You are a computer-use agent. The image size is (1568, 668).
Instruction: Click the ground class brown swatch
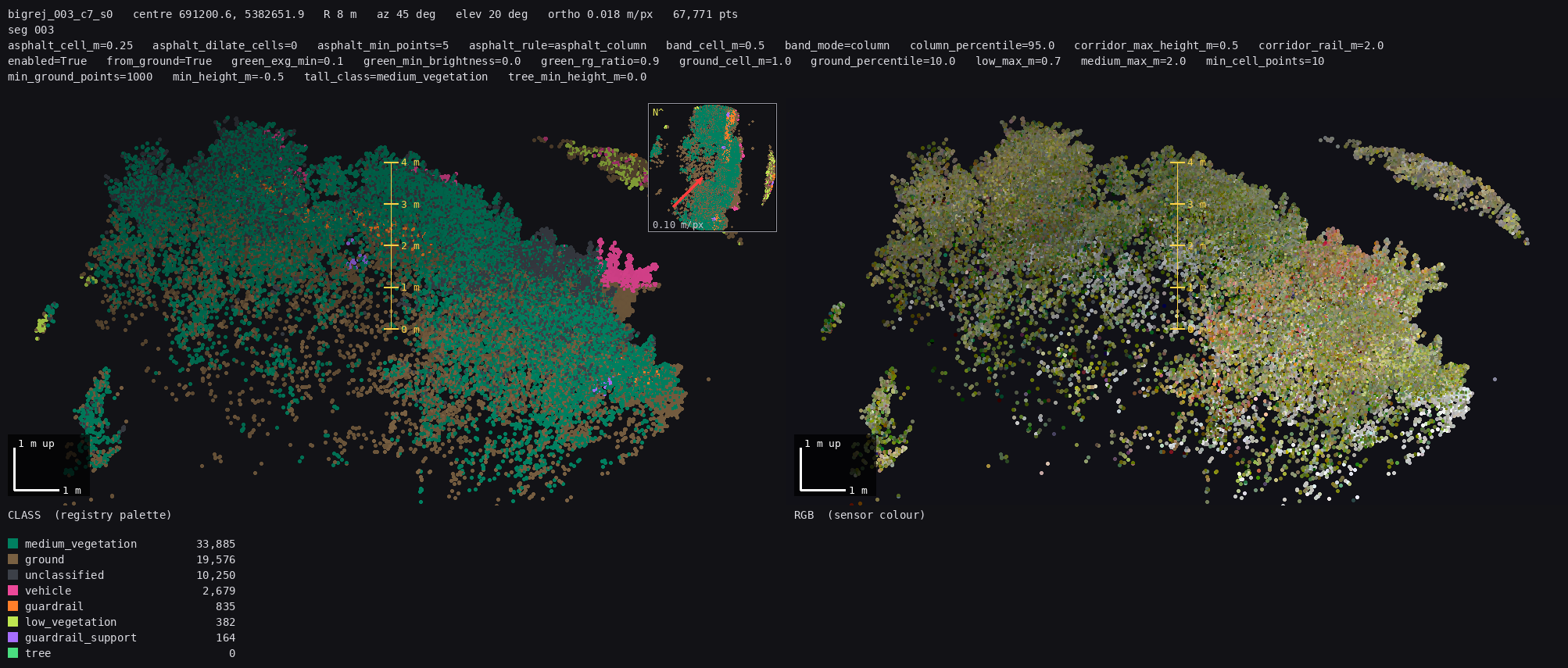(13, 559)
